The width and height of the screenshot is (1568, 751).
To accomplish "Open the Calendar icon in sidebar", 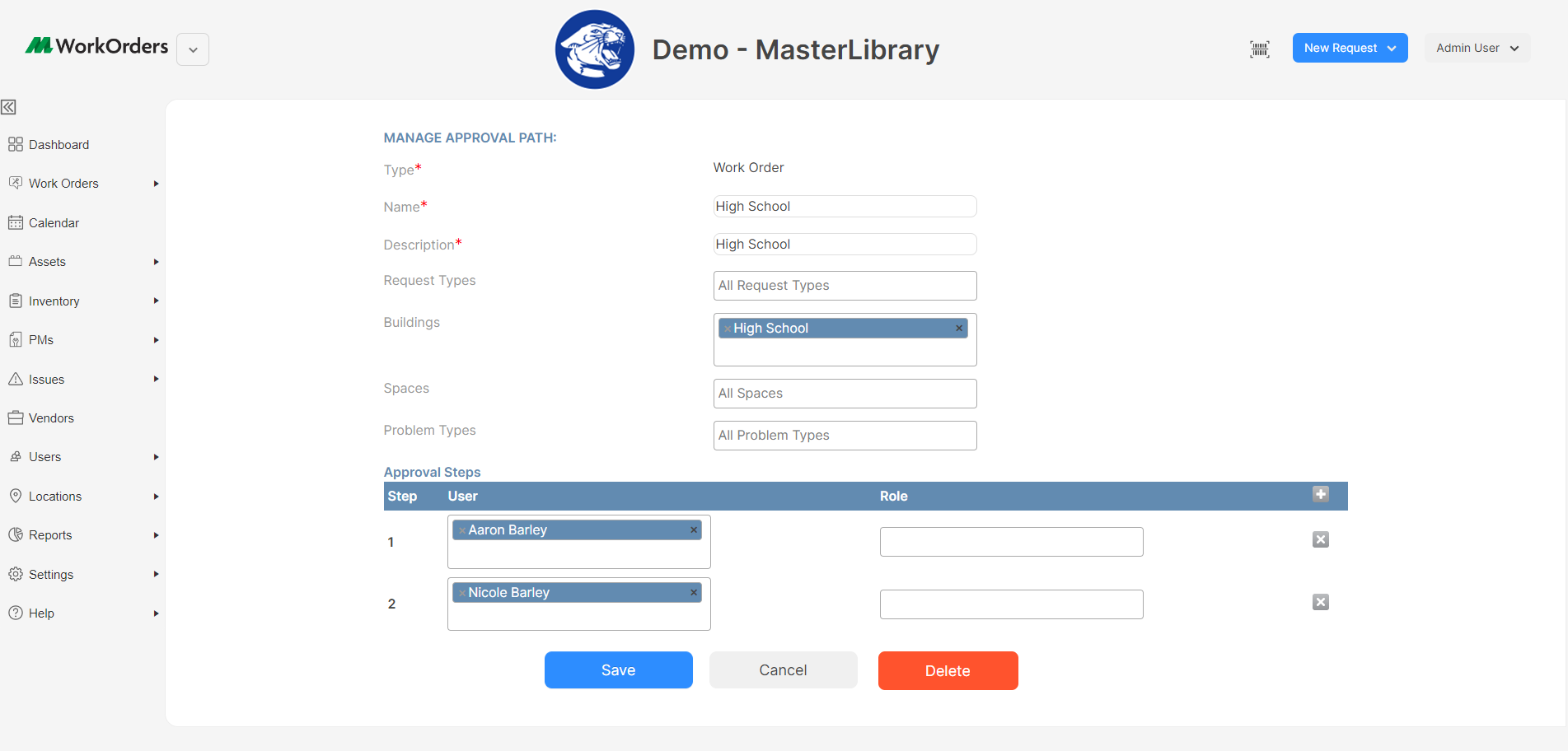I will tap(16, 222).
